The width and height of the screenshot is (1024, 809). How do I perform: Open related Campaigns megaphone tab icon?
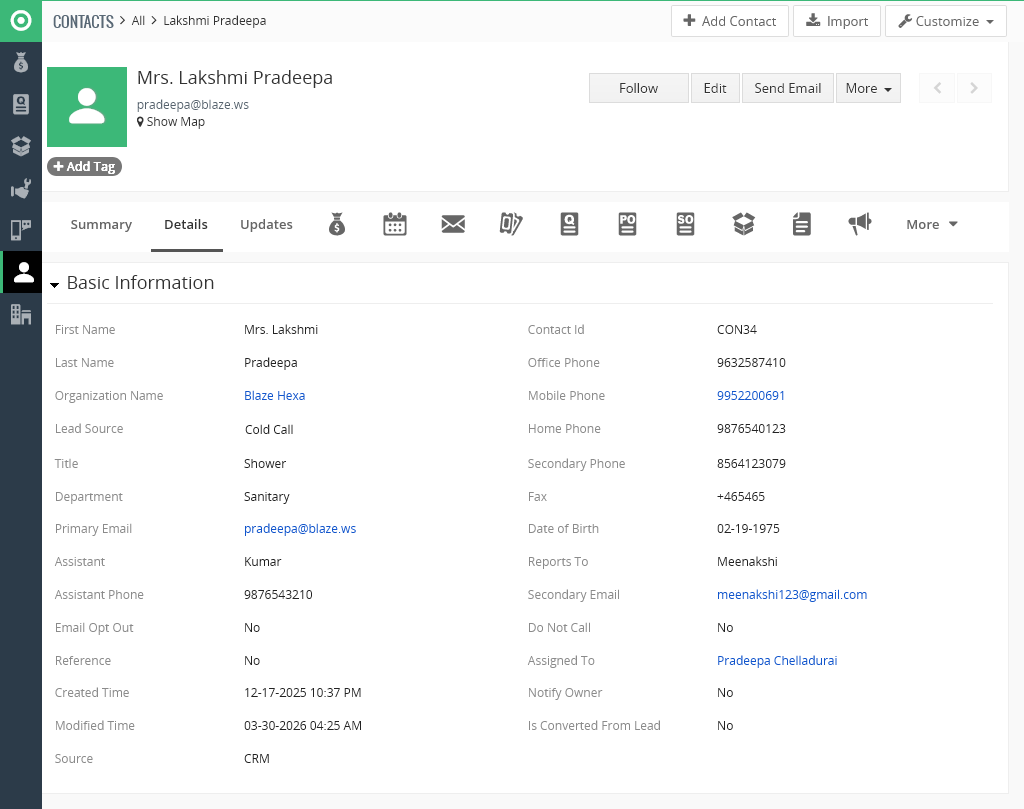(860, 224)
